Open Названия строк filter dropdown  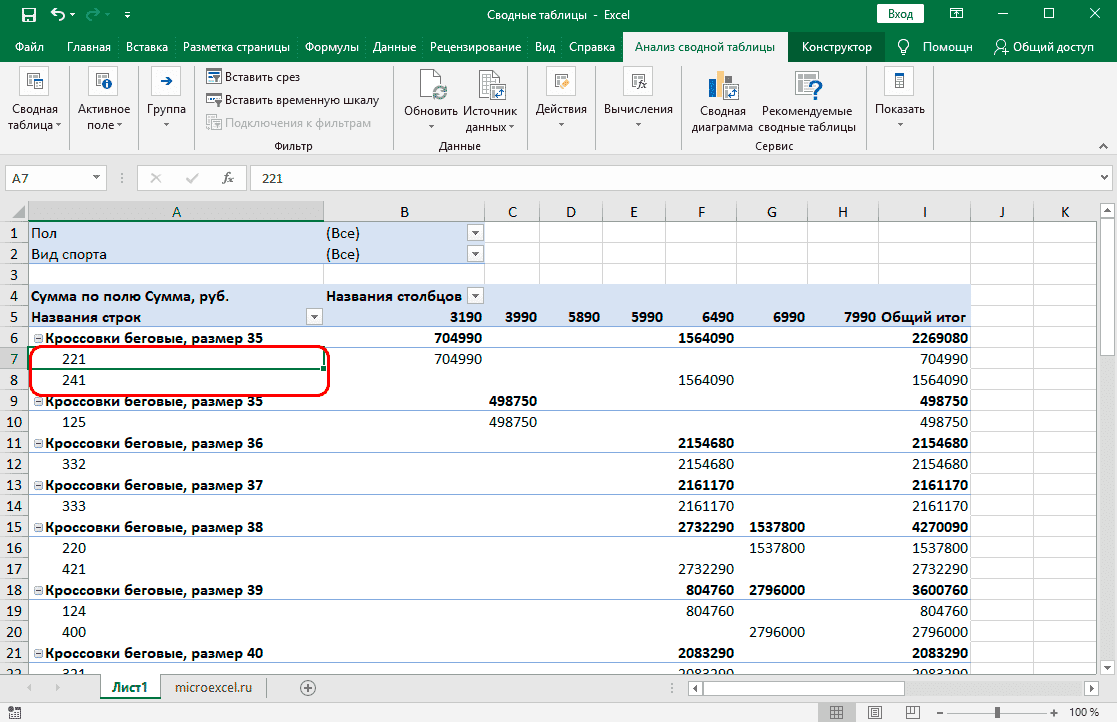[x=314, y=317]
